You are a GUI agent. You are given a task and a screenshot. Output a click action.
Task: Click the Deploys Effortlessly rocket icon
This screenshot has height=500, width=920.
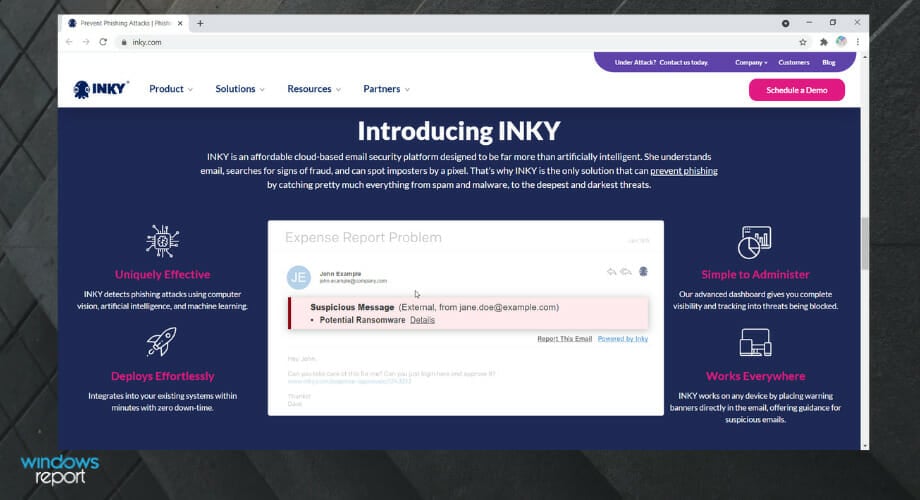161,342
